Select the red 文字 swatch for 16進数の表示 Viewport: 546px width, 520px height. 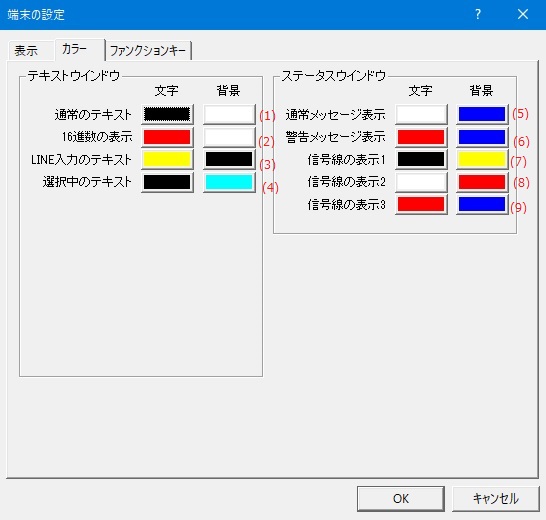pyautogui.click(x=167, y=137)
